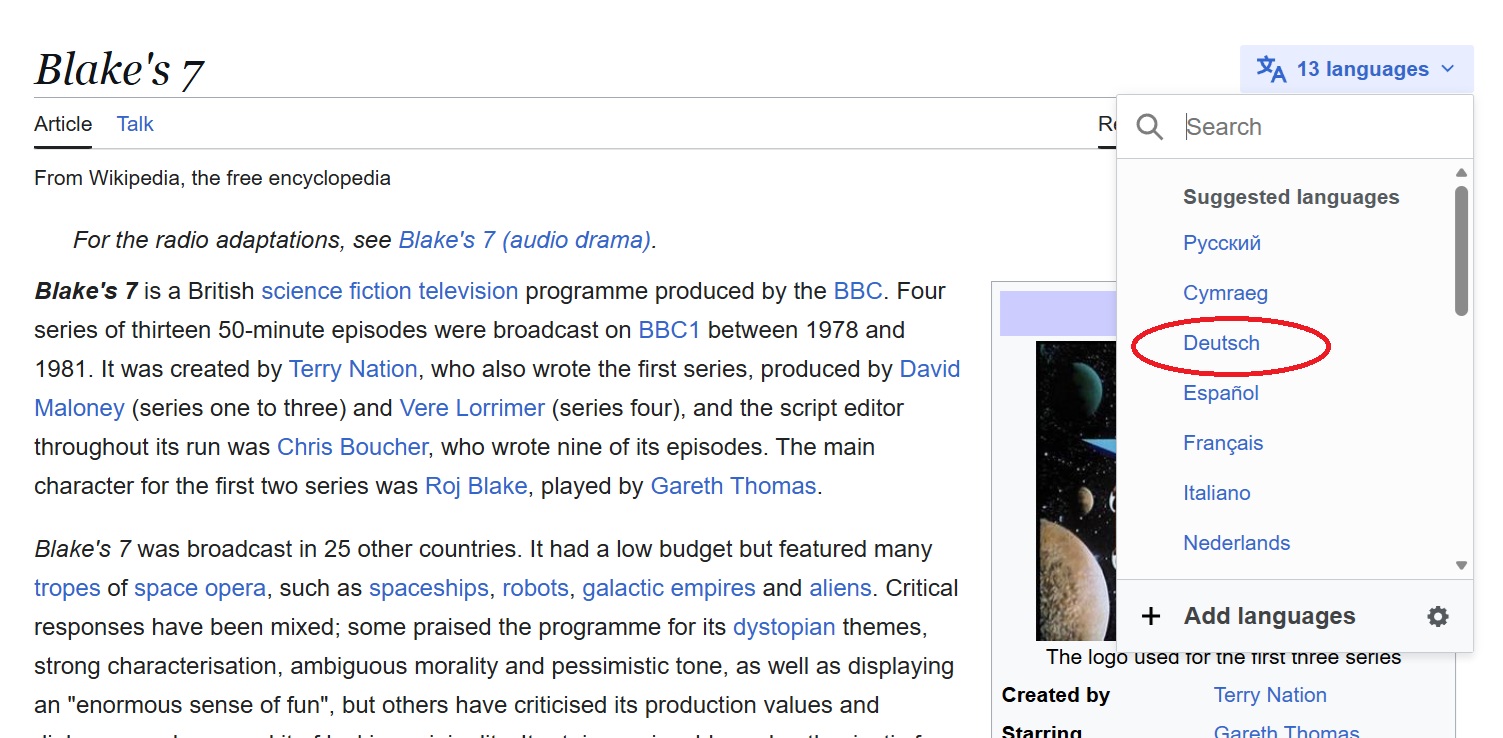Open the tropes link
The width and height of the screenshot is (1503, 738).
67,588
